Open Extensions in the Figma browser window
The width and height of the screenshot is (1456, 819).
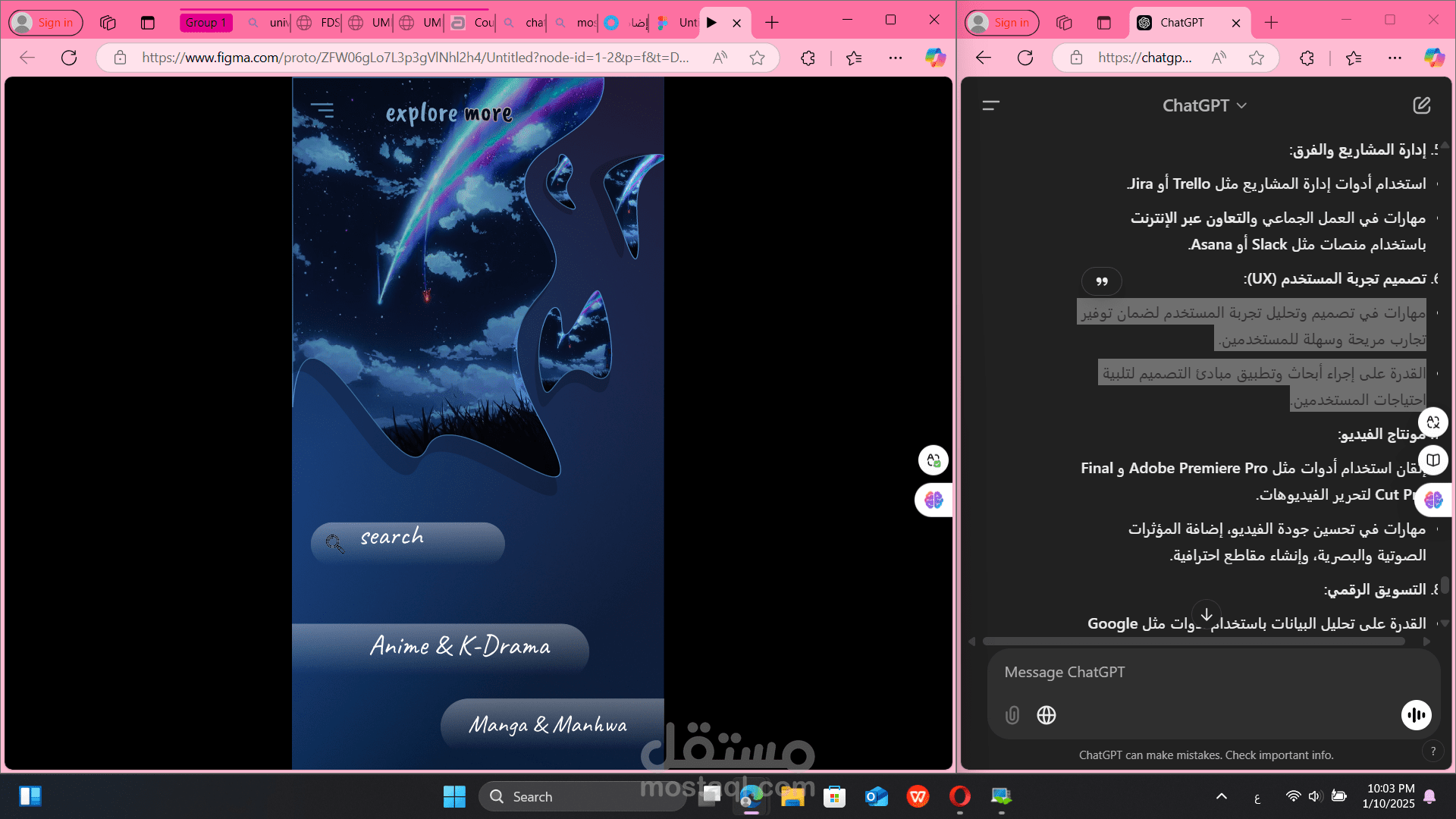coord(808,58)
